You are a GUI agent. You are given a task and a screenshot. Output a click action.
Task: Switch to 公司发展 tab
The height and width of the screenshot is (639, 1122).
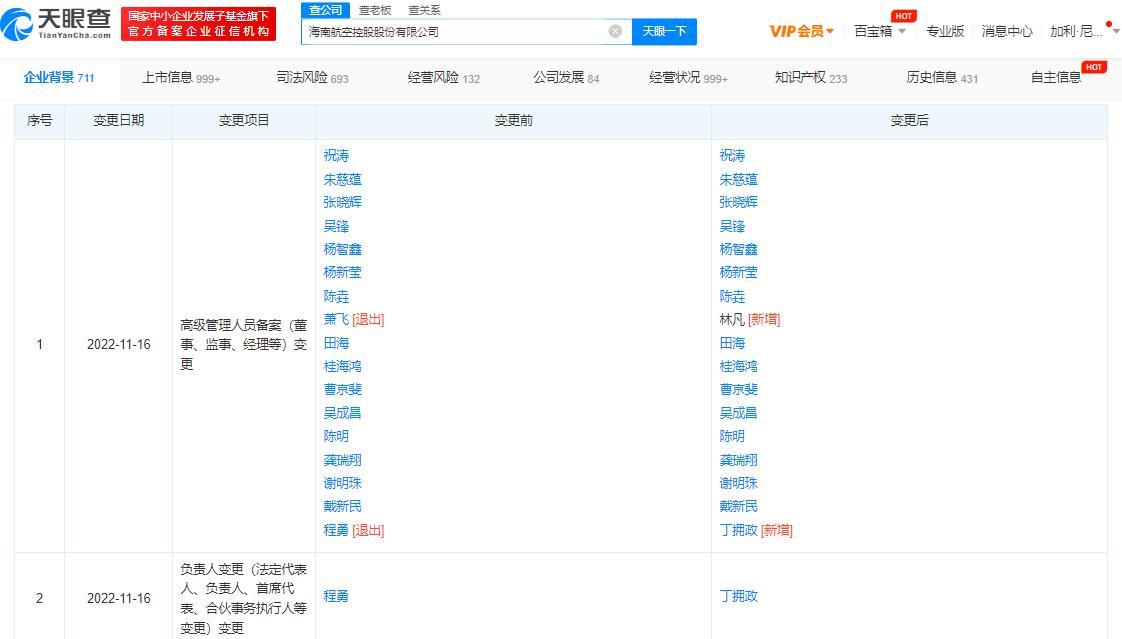[566, 77]
